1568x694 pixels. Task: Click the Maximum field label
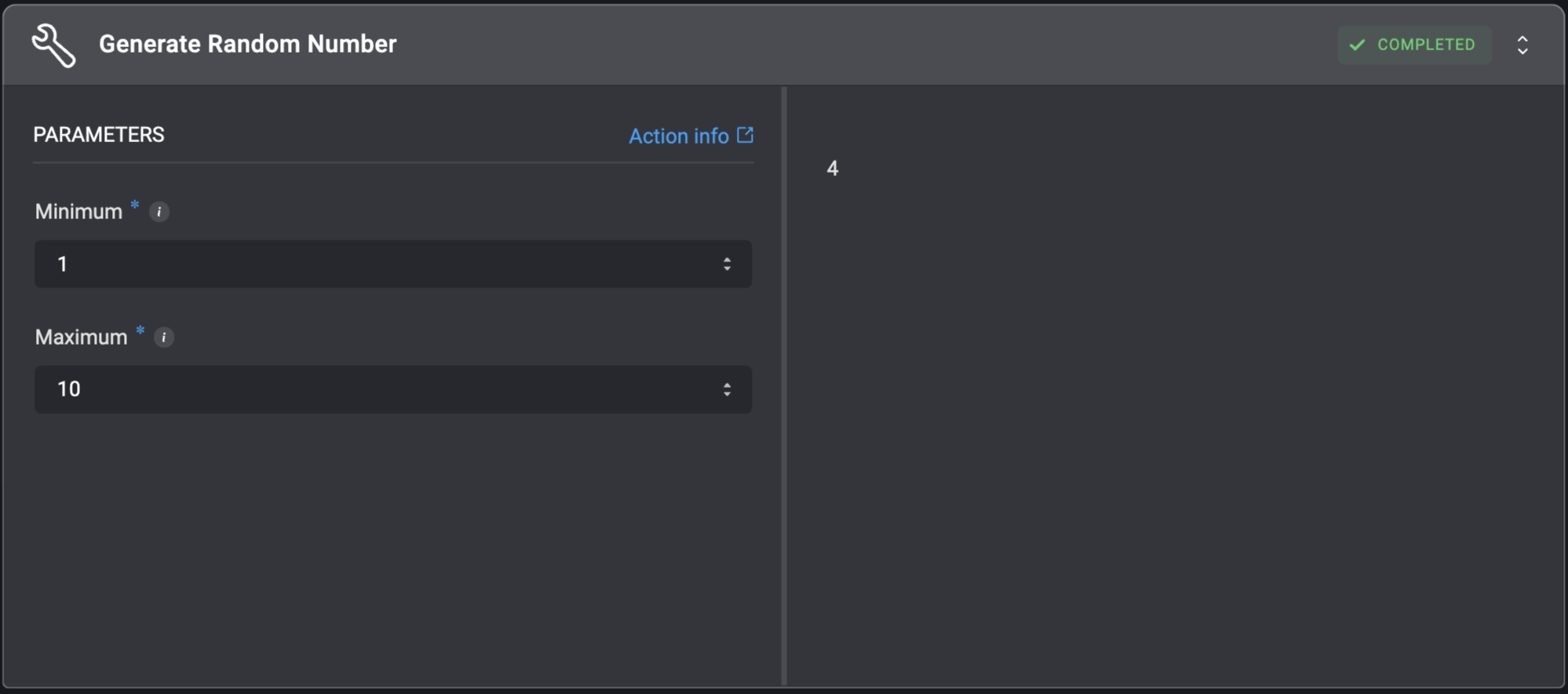pos(81,338)
